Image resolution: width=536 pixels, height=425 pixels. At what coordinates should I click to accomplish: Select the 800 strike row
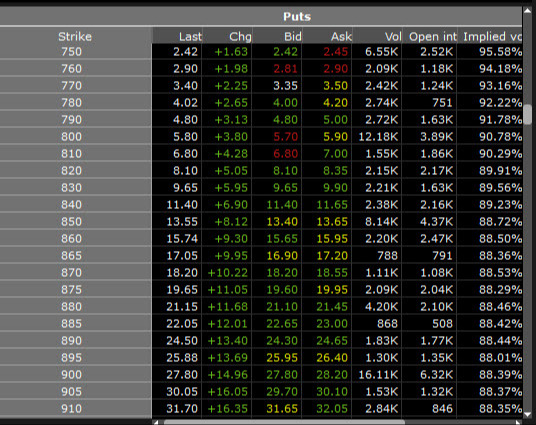coord(261,137)
